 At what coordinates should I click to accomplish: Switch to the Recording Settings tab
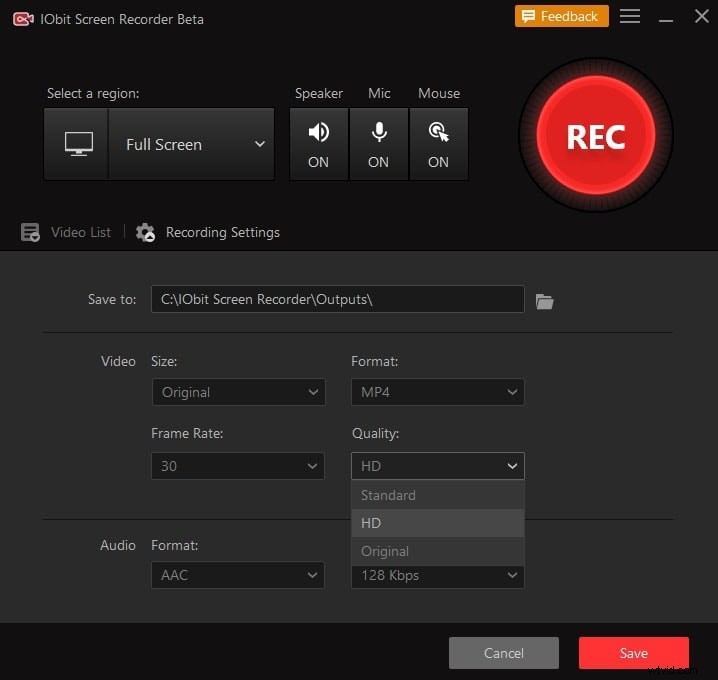223,232
